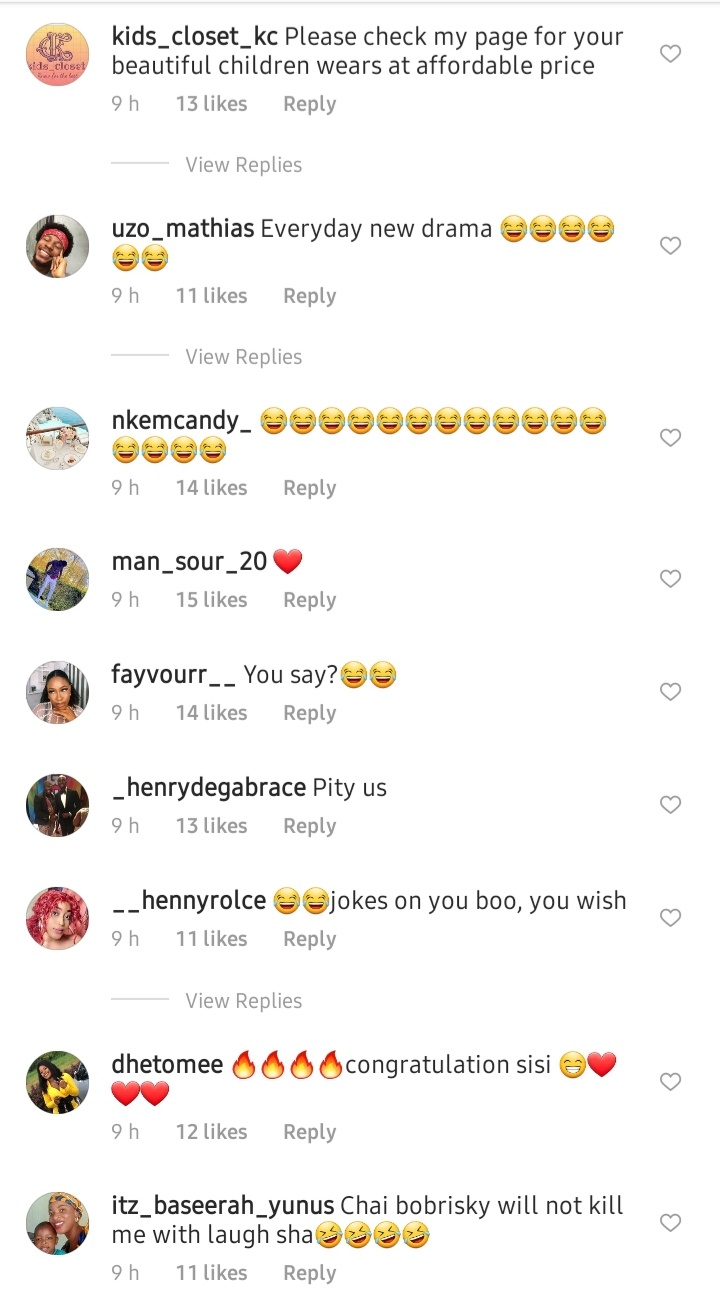Like the "Pity us" comment

670,805
